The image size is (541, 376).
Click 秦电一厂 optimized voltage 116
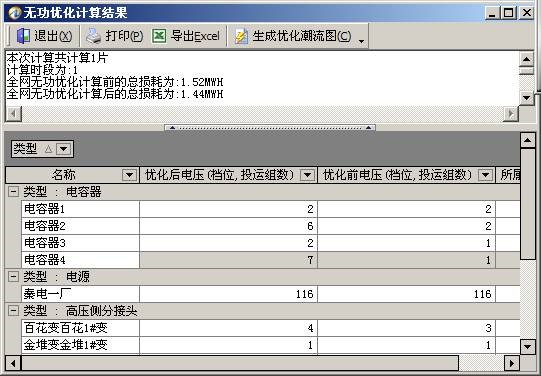point(228,294)
